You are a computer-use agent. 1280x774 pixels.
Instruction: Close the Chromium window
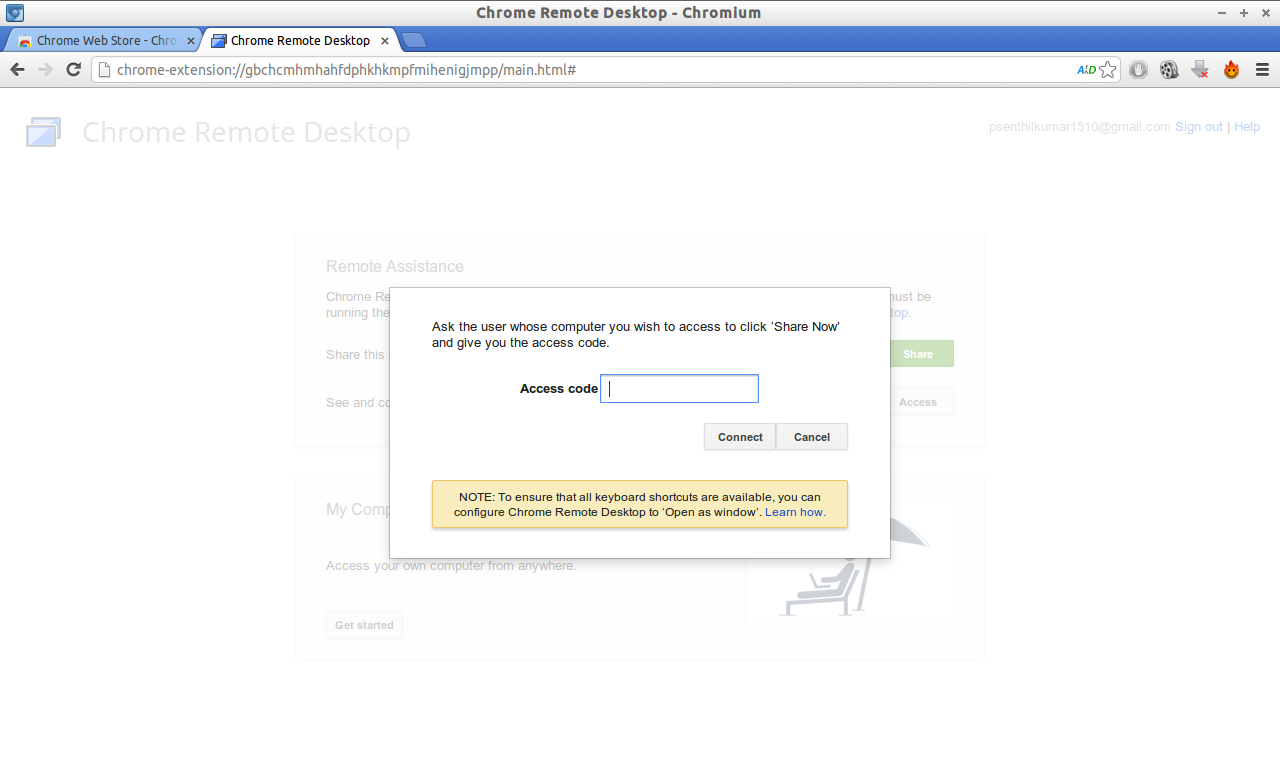tap(1265, 13)
